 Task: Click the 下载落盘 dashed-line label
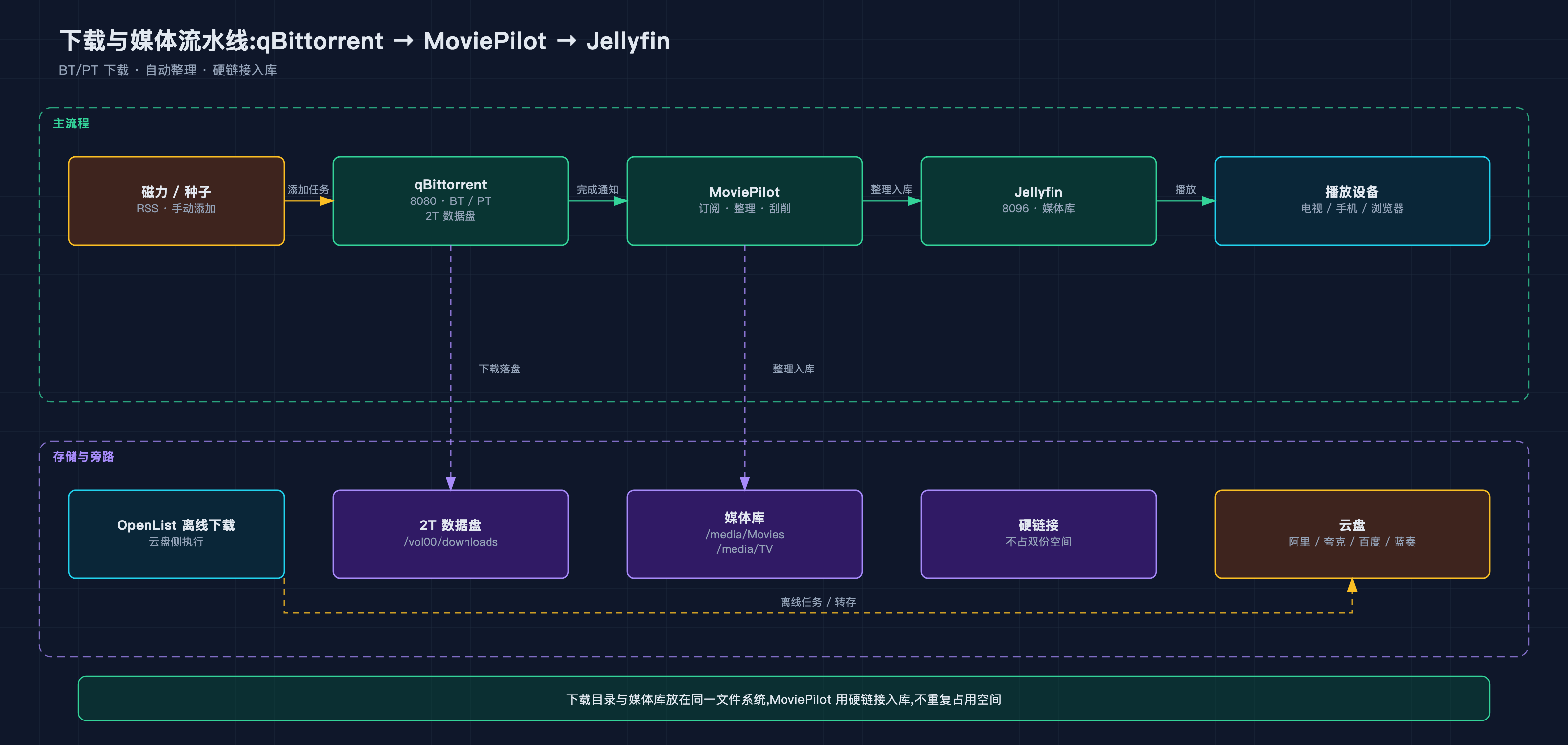coord(499,369)
